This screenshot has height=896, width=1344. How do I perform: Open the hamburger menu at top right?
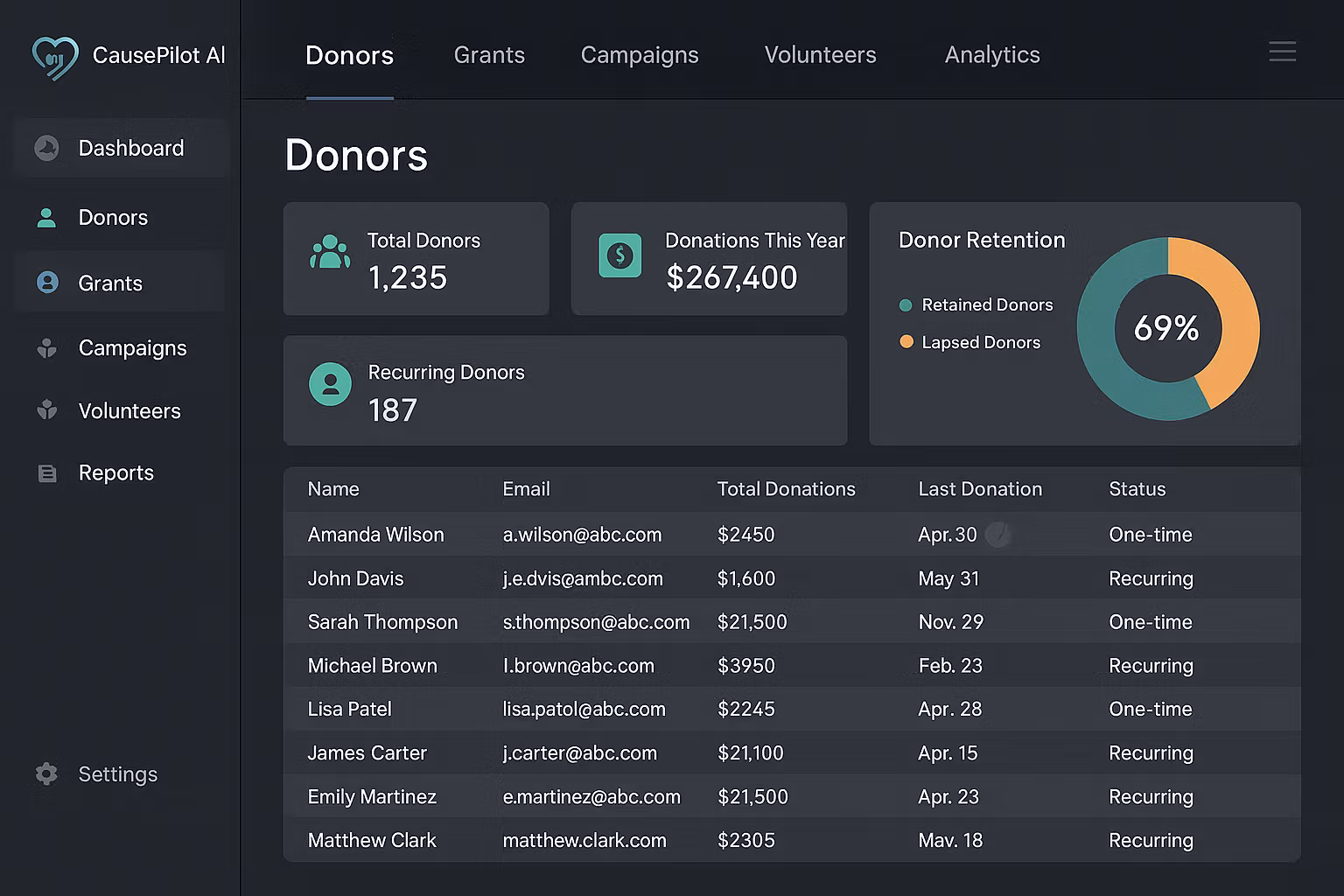(1282, 52)
